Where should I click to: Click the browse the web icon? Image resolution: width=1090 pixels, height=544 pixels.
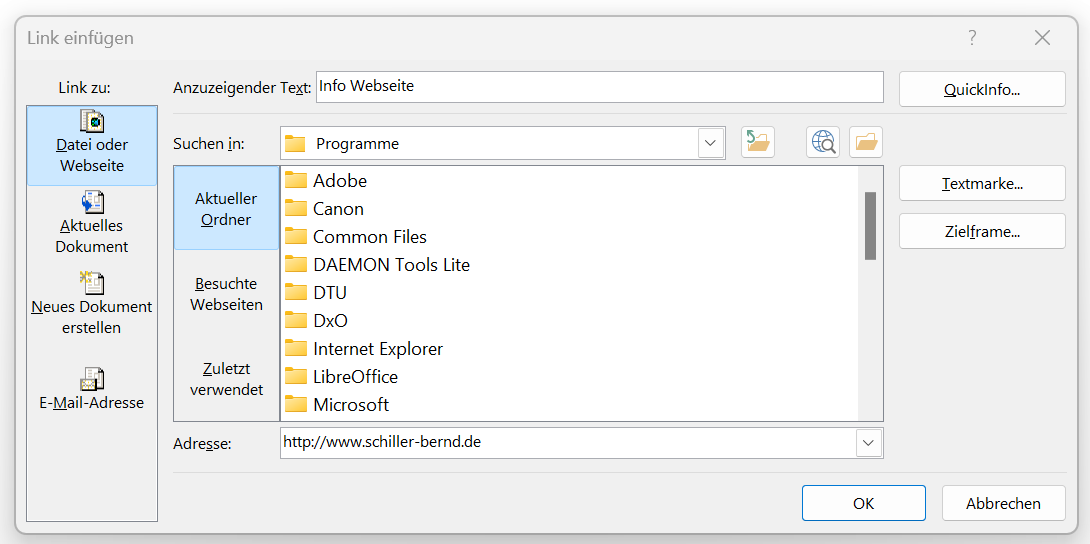[x=823, y=143]
